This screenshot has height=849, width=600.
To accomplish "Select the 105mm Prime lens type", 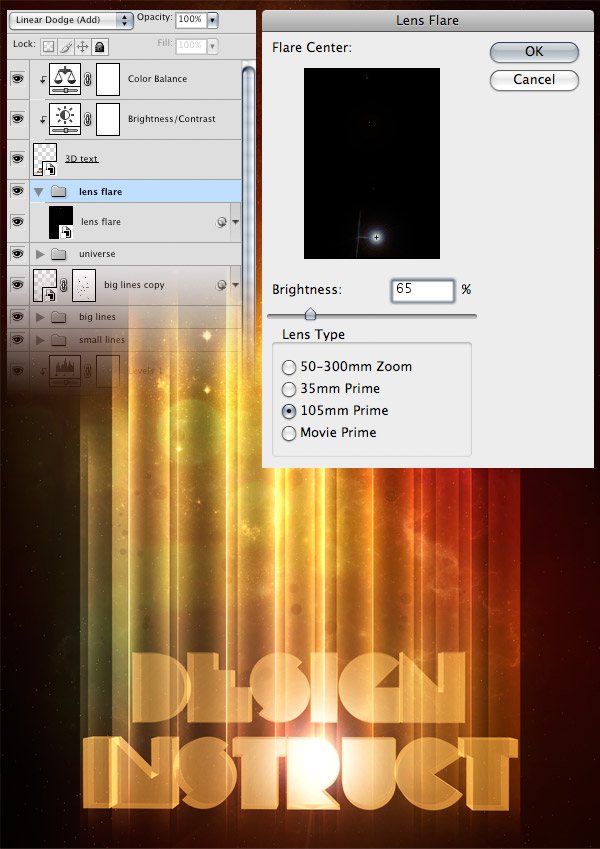I will 289,412.
